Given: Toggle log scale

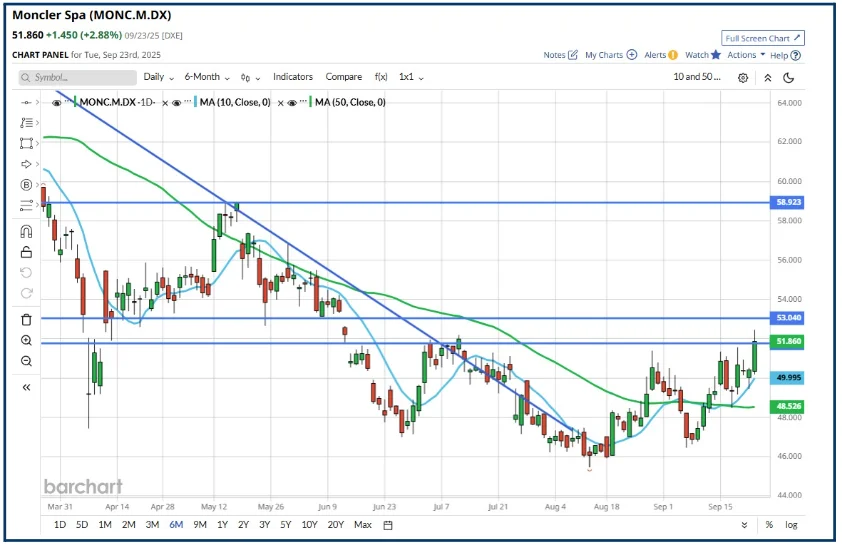Looking at the screenshot, I should point(791,525).
